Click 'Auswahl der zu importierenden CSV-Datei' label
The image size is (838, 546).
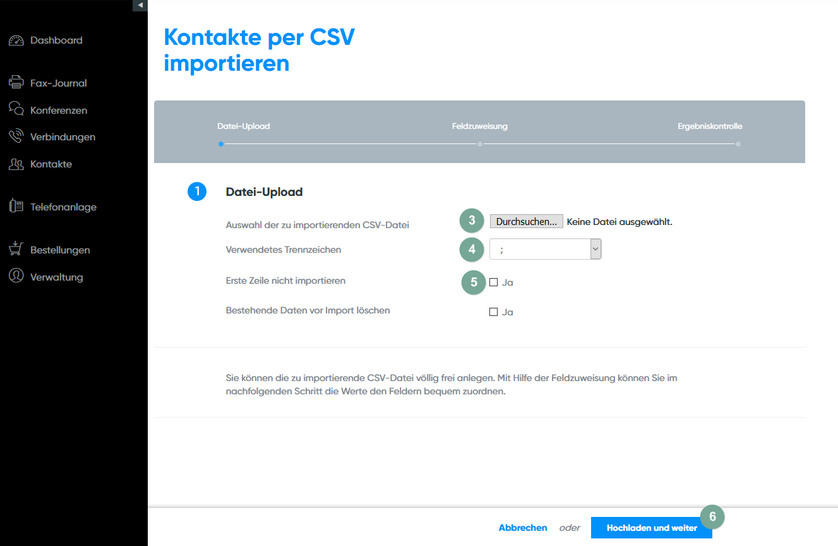[317, 225]
